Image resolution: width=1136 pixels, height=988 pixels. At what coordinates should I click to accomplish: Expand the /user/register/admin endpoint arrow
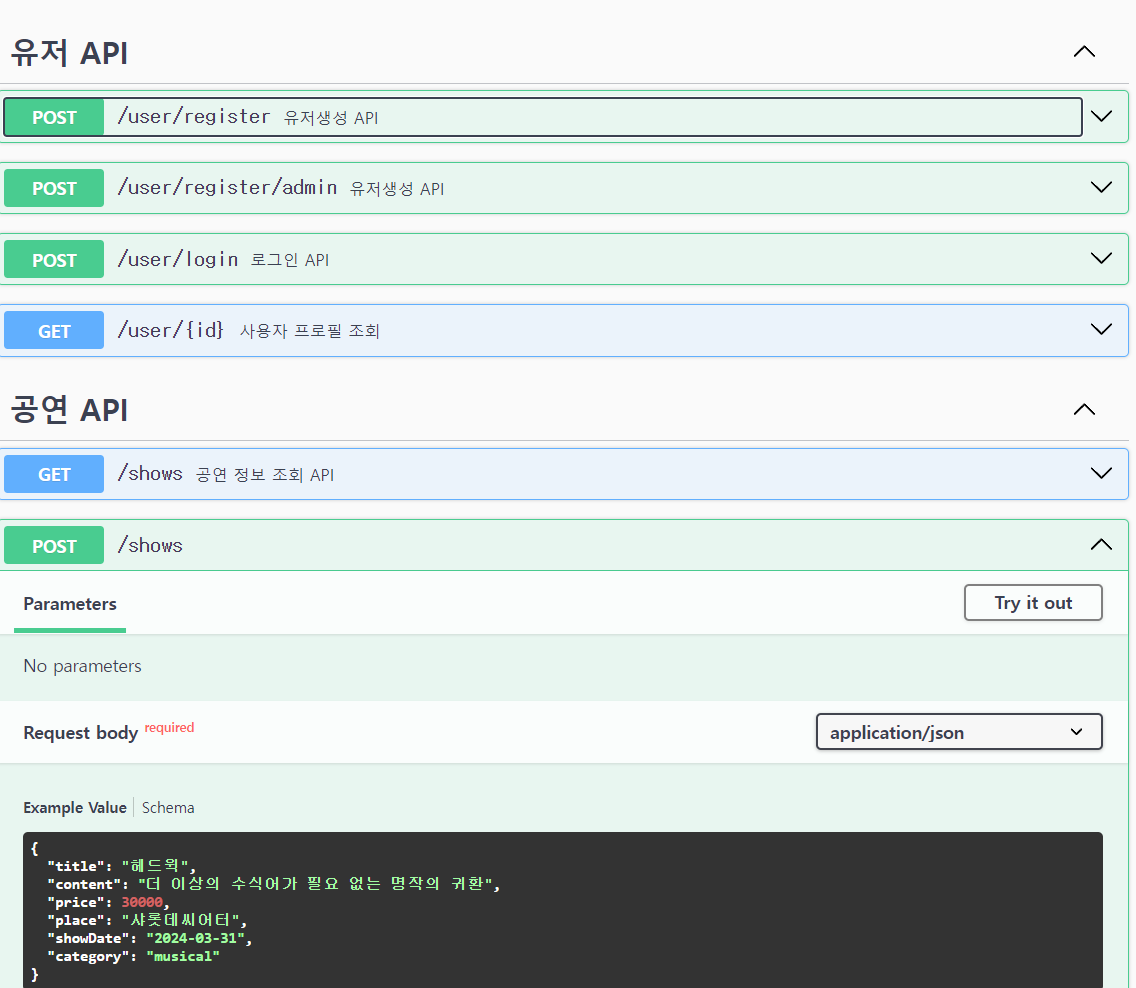point(1101,188)
